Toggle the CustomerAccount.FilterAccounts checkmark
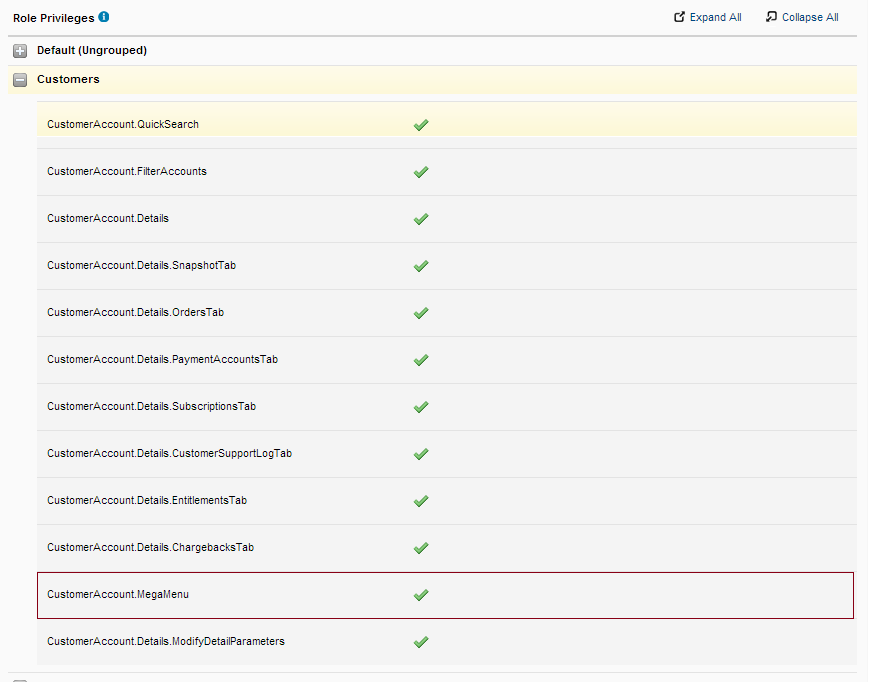The width and height of the screenshot is (877, 682). click(x=421, y=172)
